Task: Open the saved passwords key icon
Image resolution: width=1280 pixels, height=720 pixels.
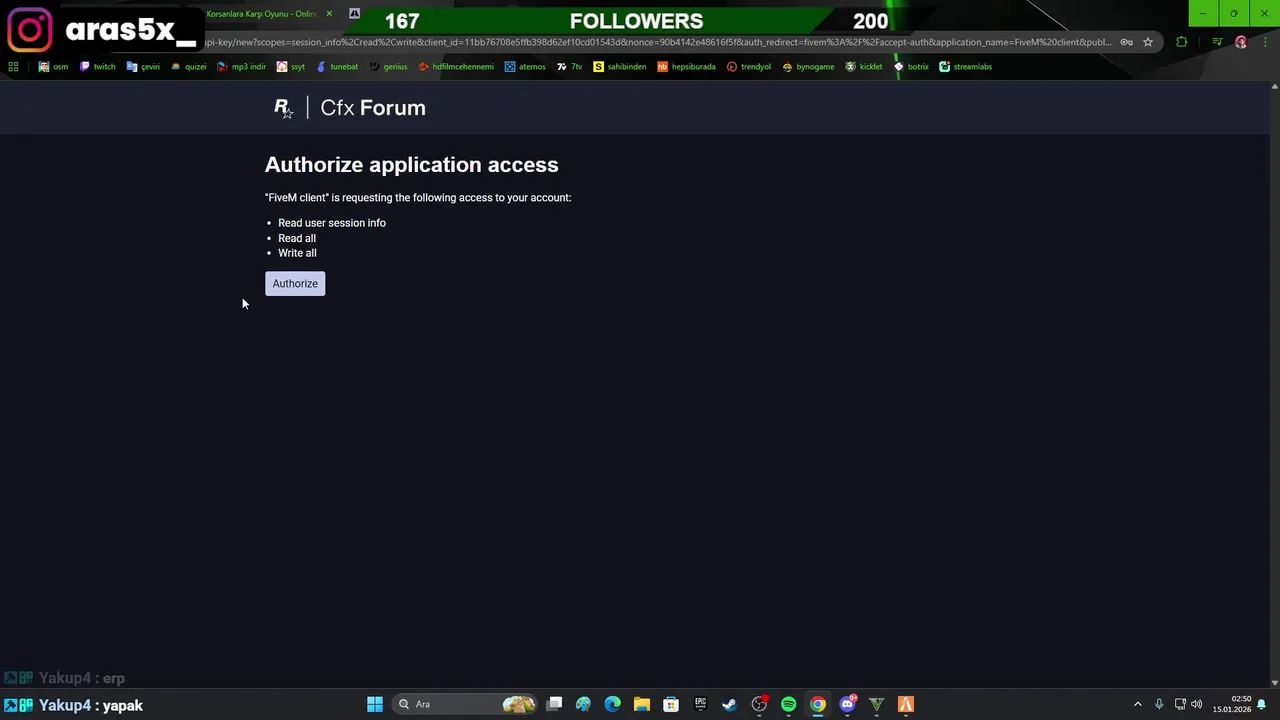Action: [1126, 42]
